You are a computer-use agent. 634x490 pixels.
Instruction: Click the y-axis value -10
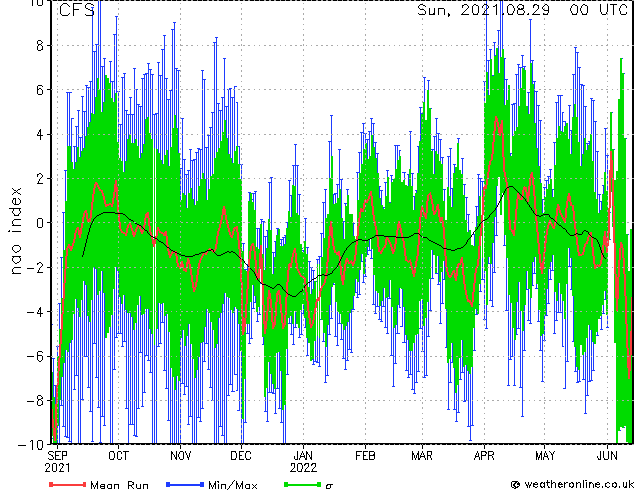(x=31, y=444)
